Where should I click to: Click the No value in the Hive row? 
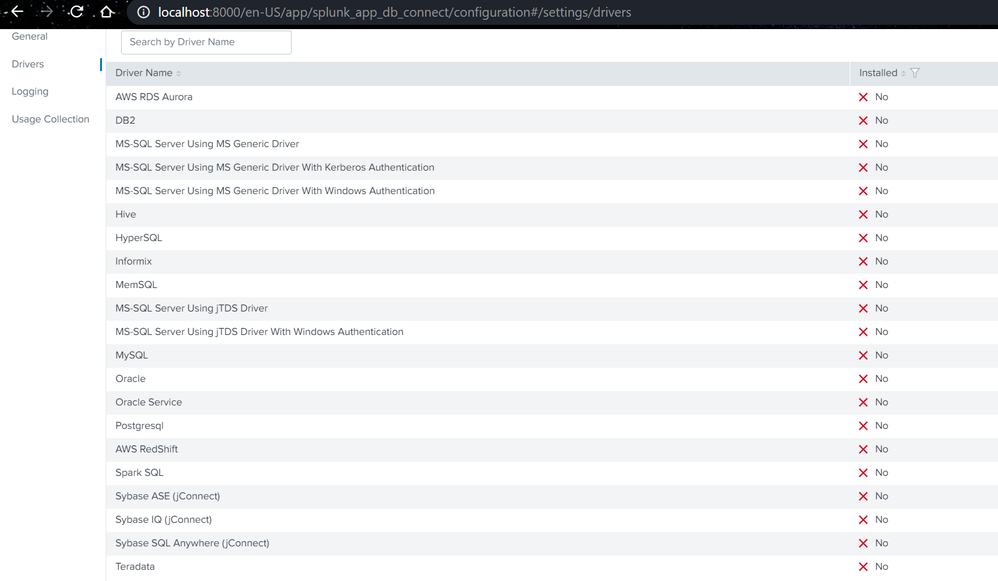tap(882, 214)
